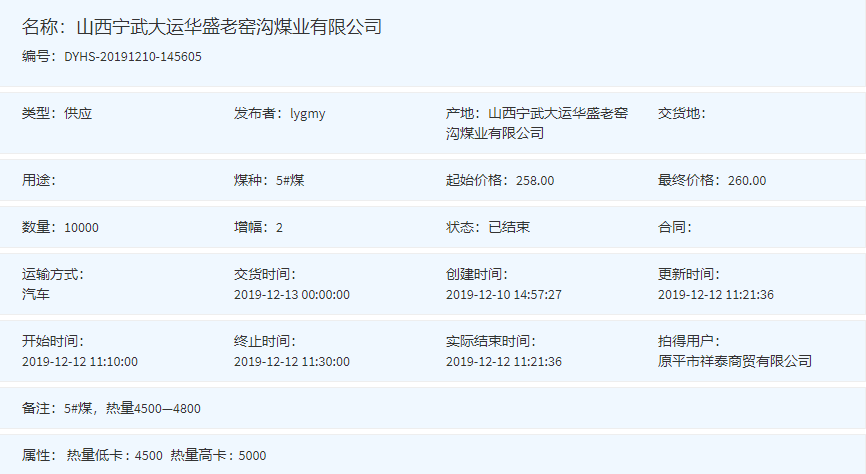The image size is (866, 474).
Task: Click the 热量高卡 value 5000
Action: point(252,456)
